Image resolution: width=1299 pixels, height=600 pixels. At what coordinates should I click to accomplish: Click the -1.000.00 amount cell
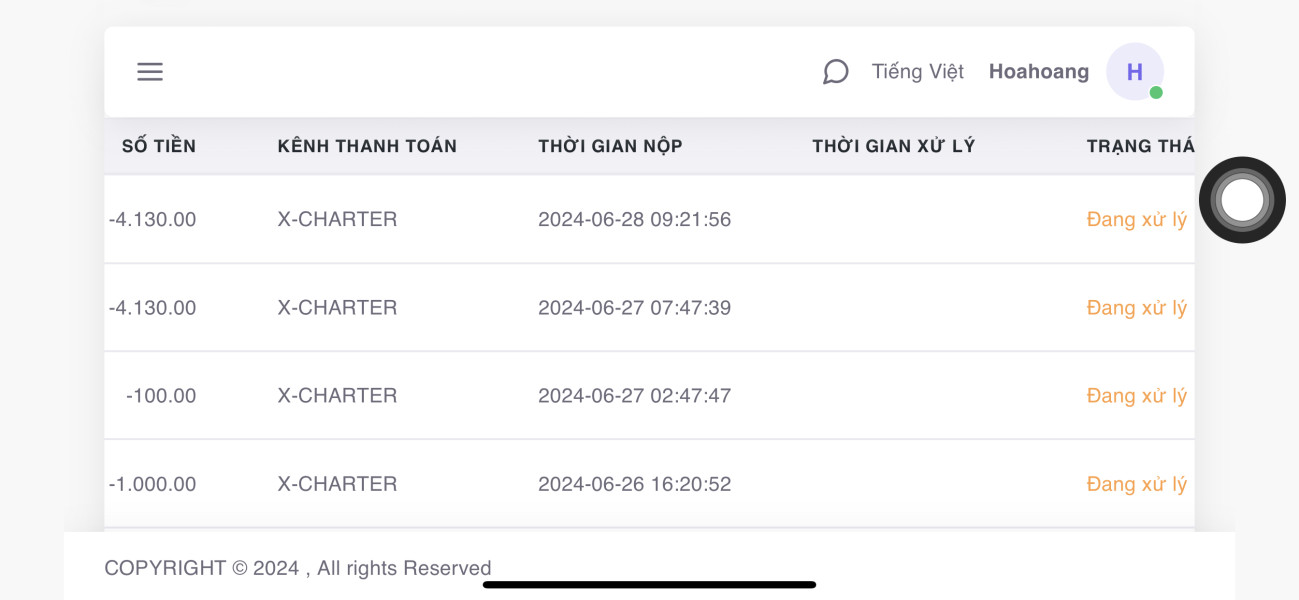[x=152, y=484]
